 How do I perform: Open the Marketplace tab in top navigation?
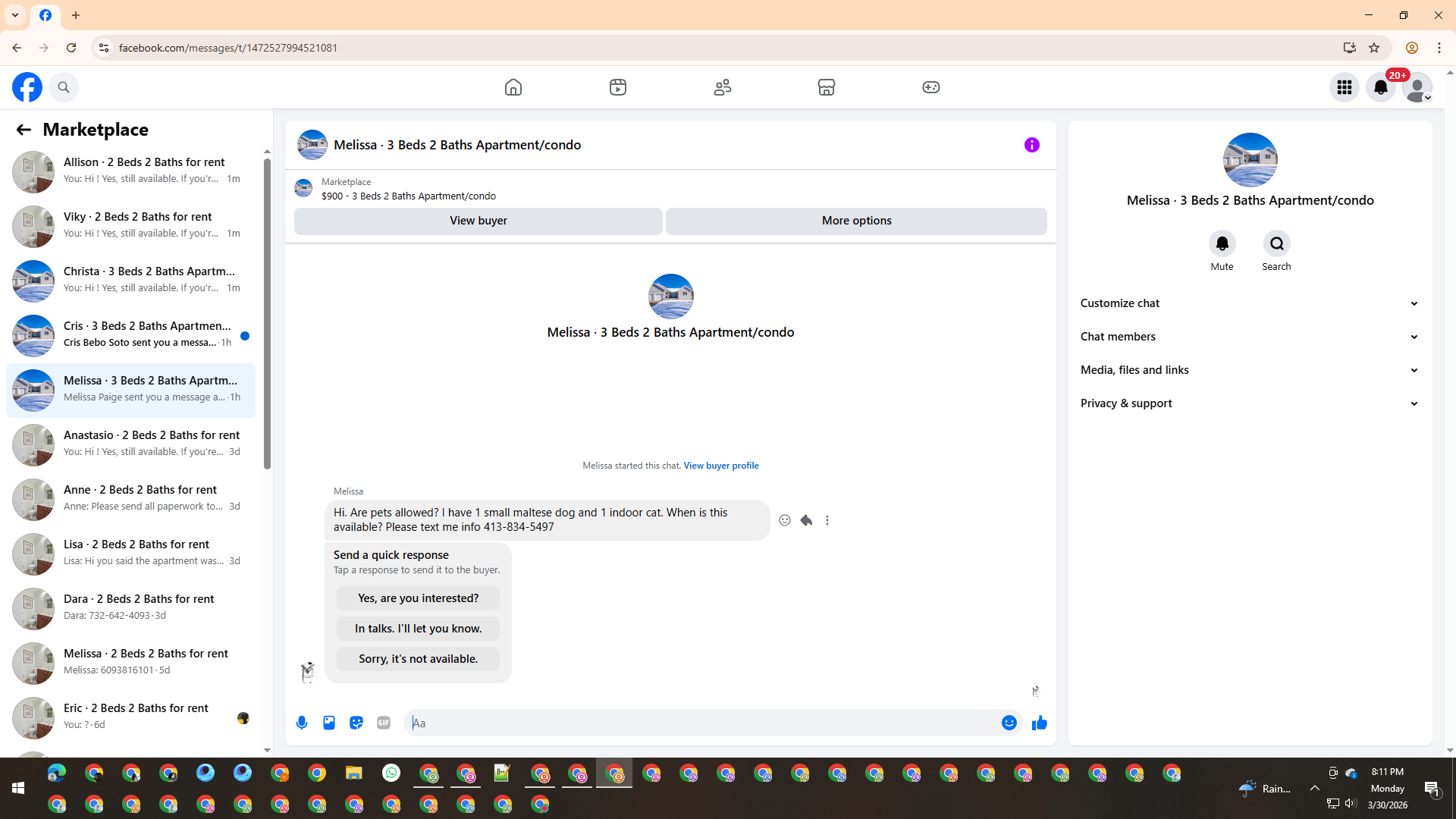pyautogui.click(x=827, y=87)
